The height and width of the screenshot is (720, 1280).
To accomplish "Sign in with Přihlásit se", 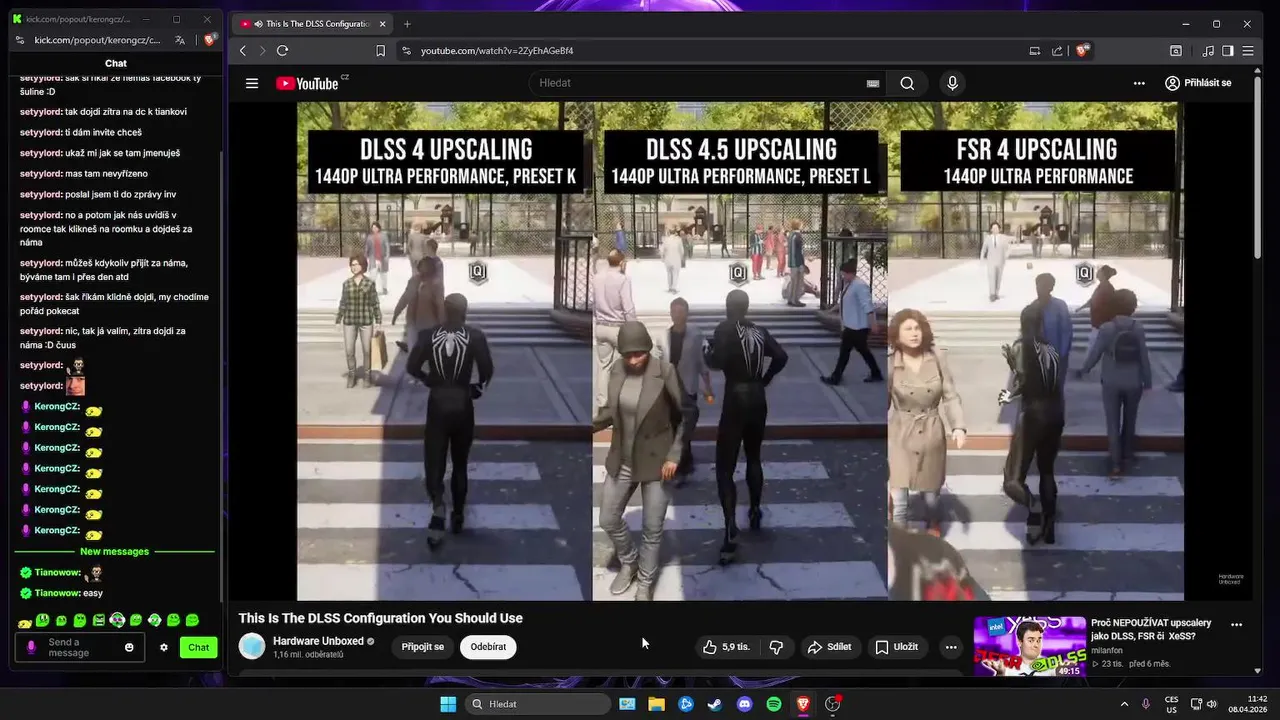I will click(1198, 83).
